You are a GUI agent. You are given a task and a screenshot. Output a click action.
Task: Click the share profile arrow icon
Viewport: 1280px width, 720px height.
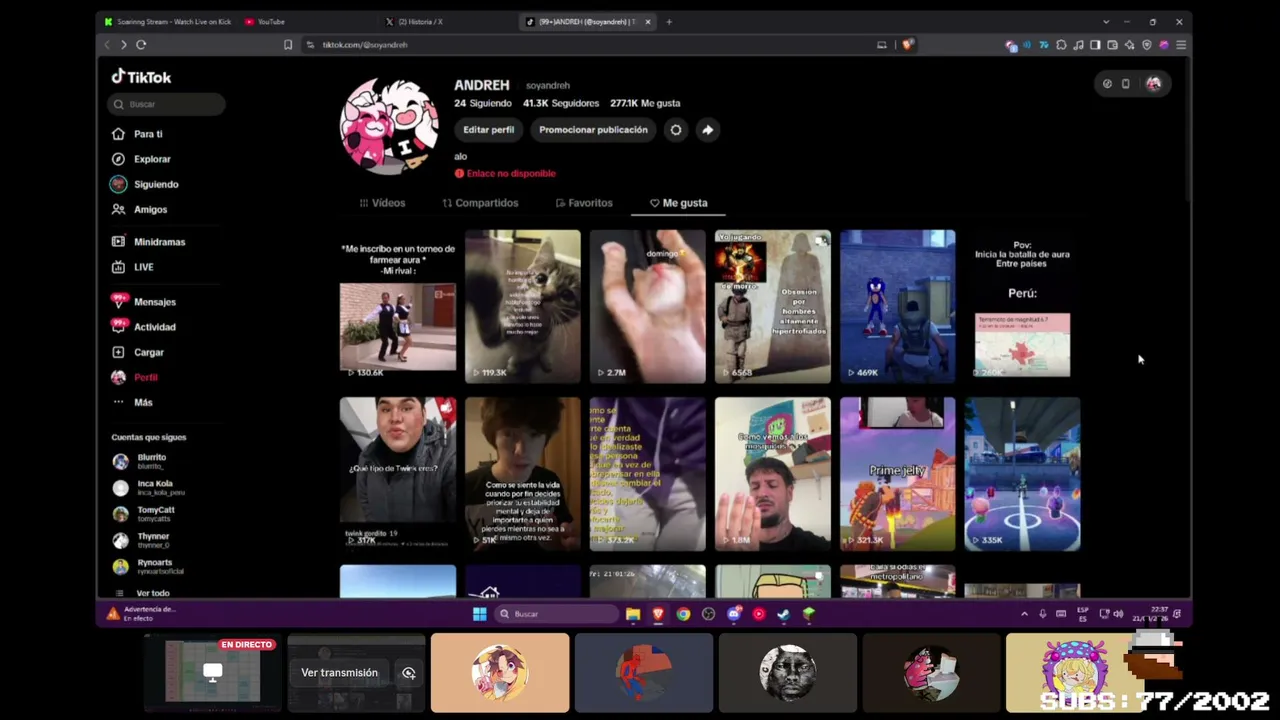pos(707,130)
